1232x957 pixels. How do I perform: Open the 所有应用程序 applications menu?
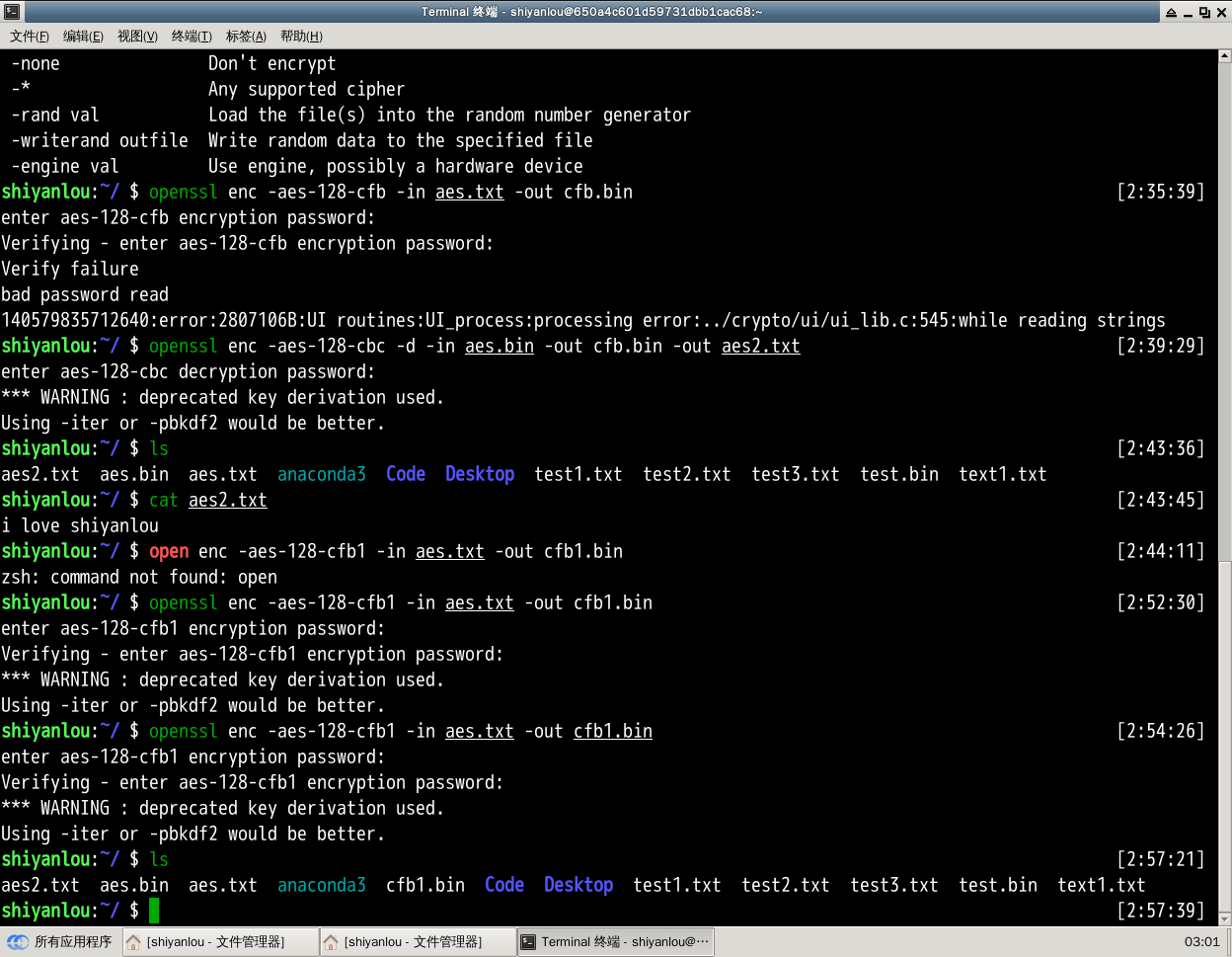pos(61,942)
